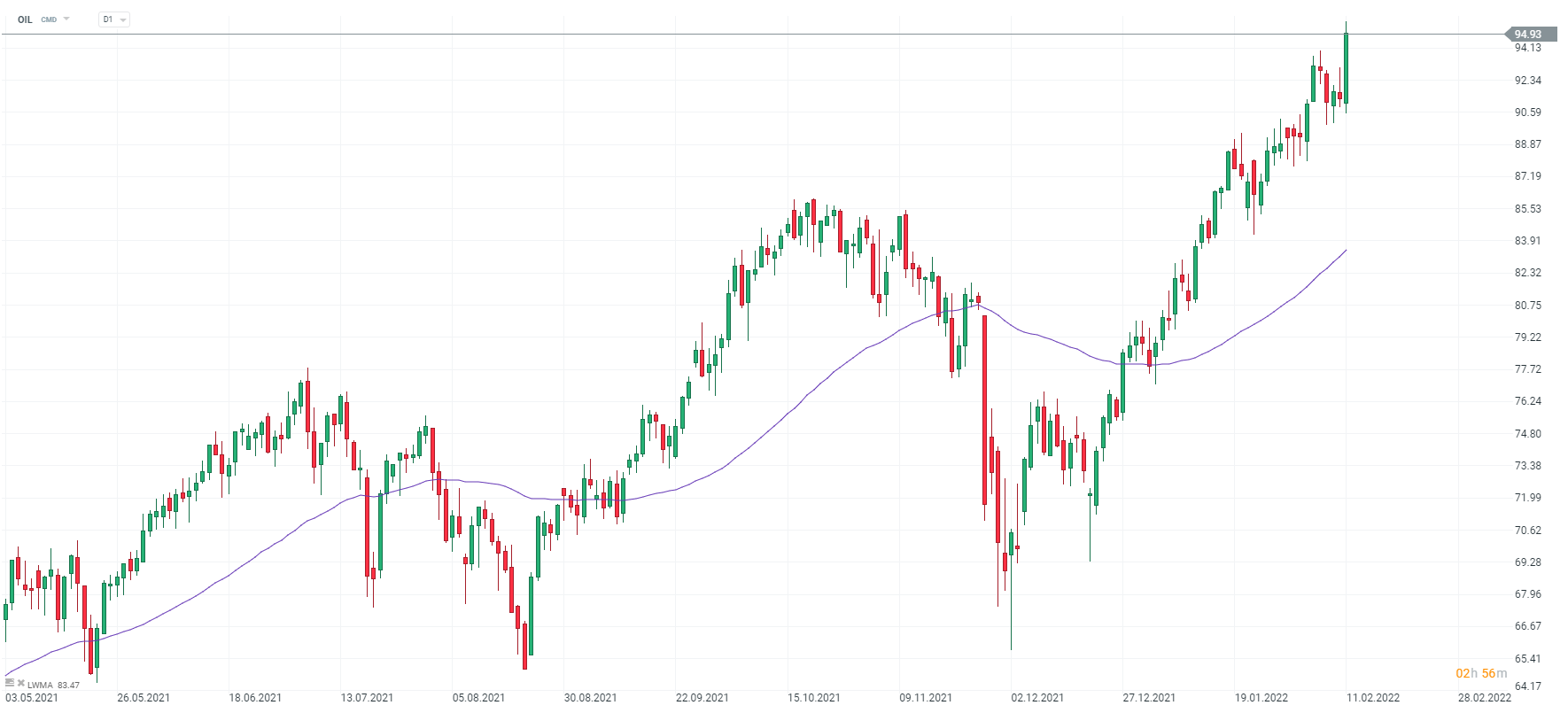Remove the LWMA indicator with X icon

pyautogui.click(x=20, y=683)
